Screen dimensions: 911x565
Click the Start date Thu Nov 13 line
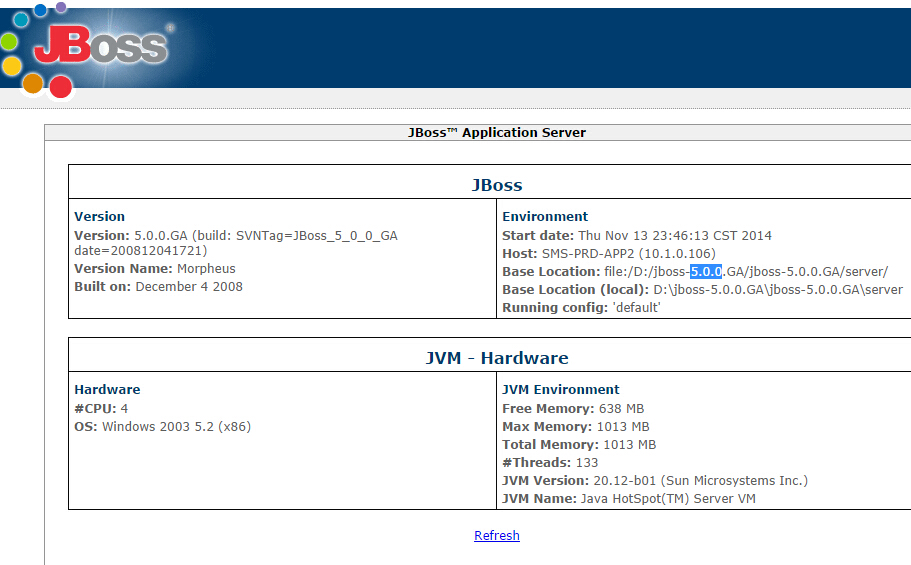637,235
